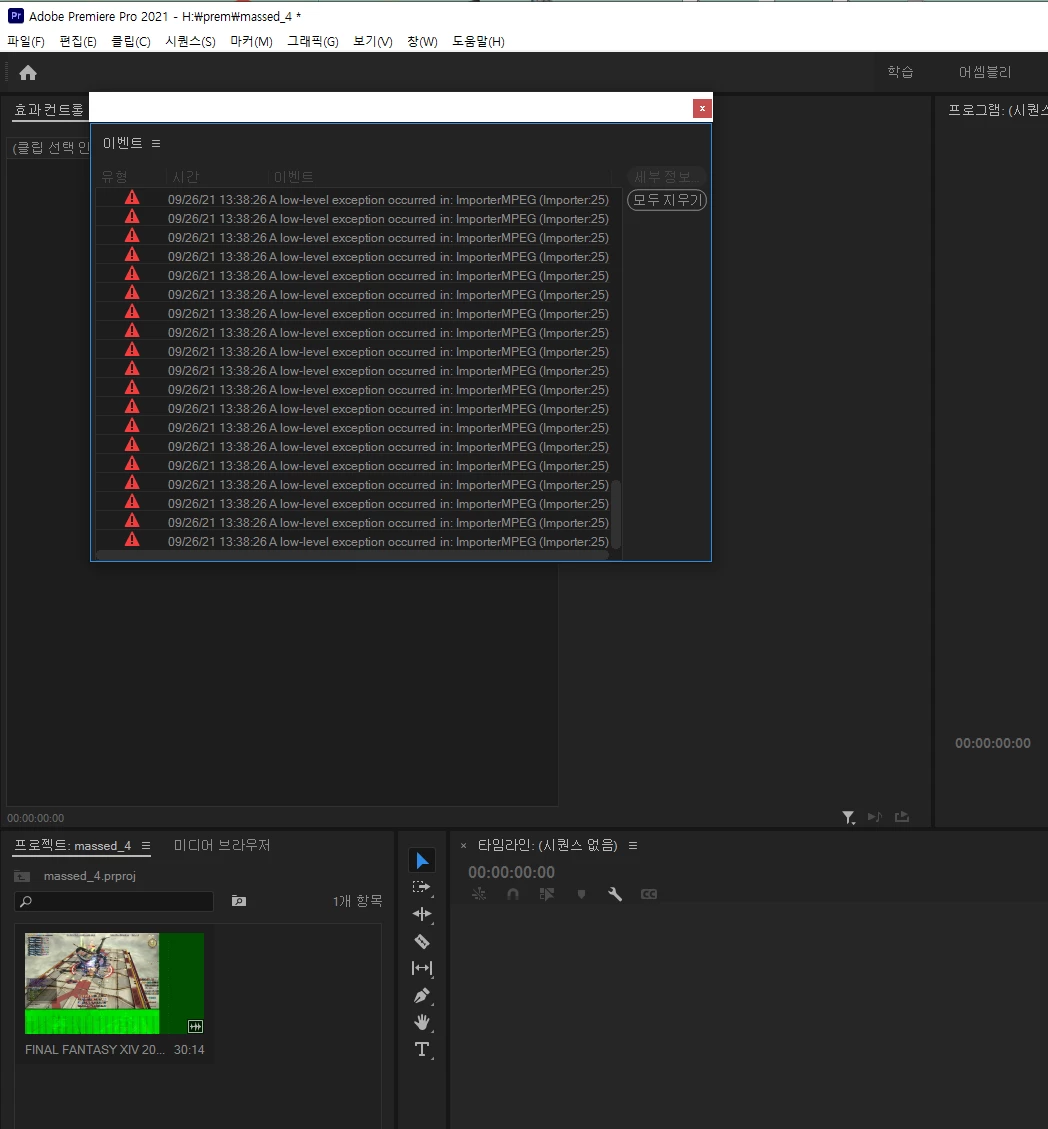Select the Hand tool
The image size is (1048, 1129).
423,1022
